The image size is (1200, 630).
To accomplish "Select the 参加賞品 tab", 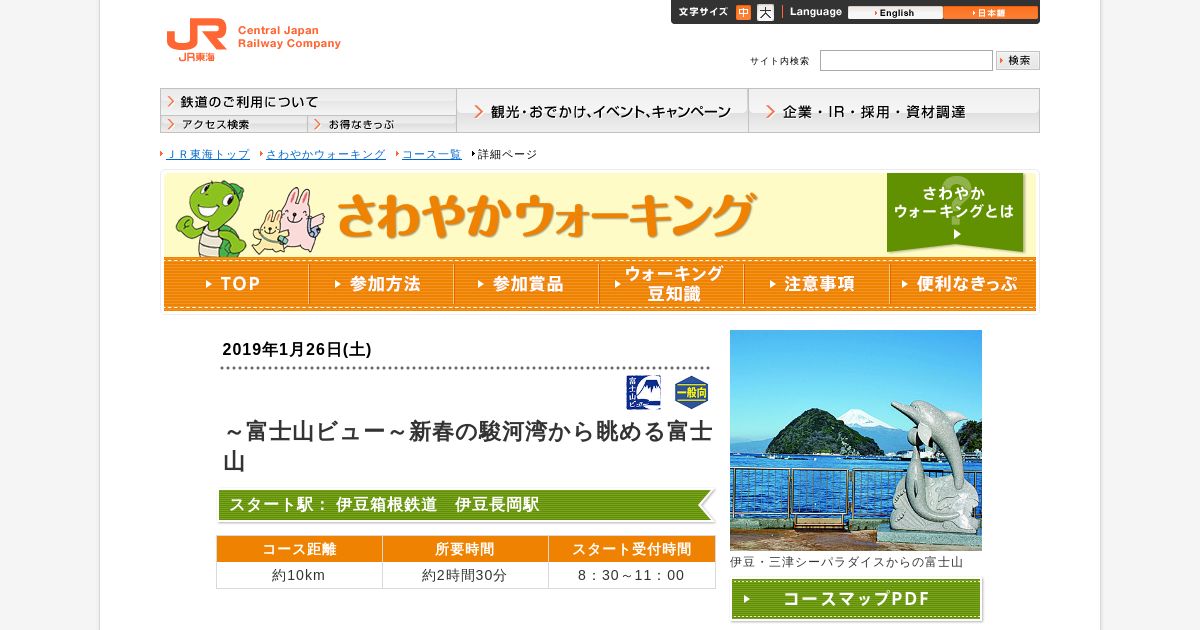I will click(x=526, y=284).
